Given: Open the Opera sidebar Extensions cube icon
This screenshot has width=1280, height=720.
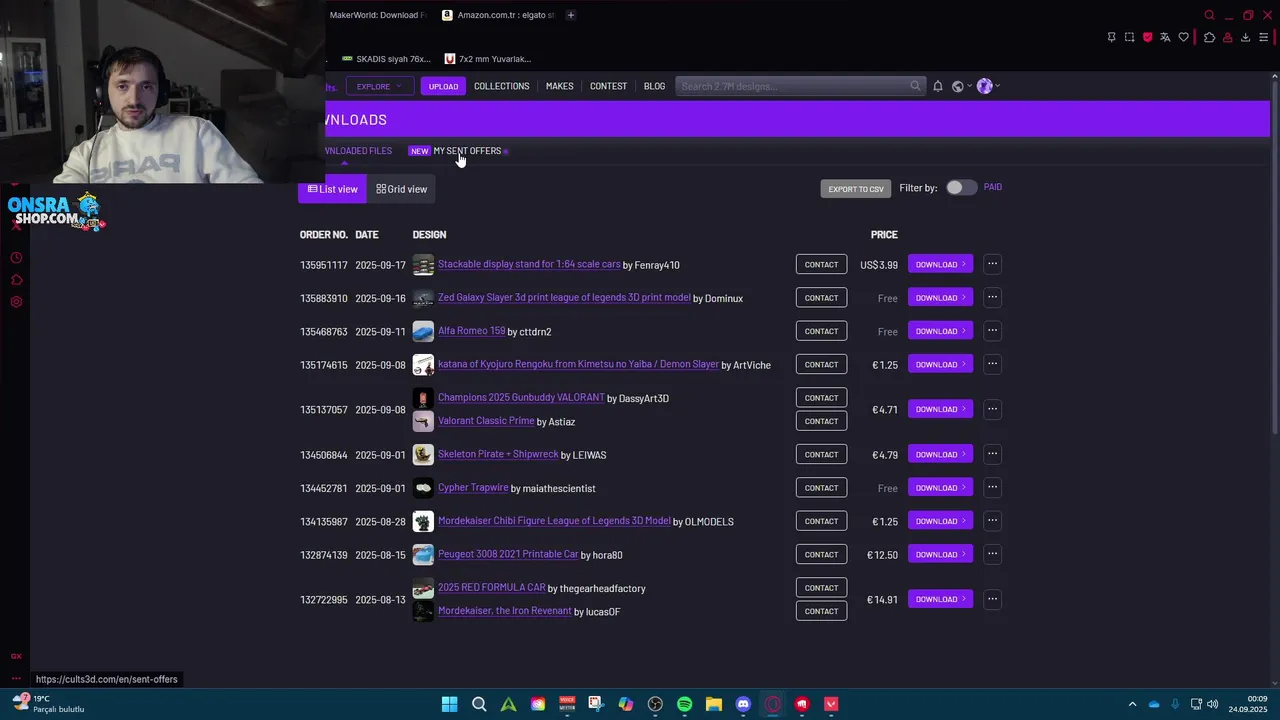Looking at the screenshot, I should [16, 280].
